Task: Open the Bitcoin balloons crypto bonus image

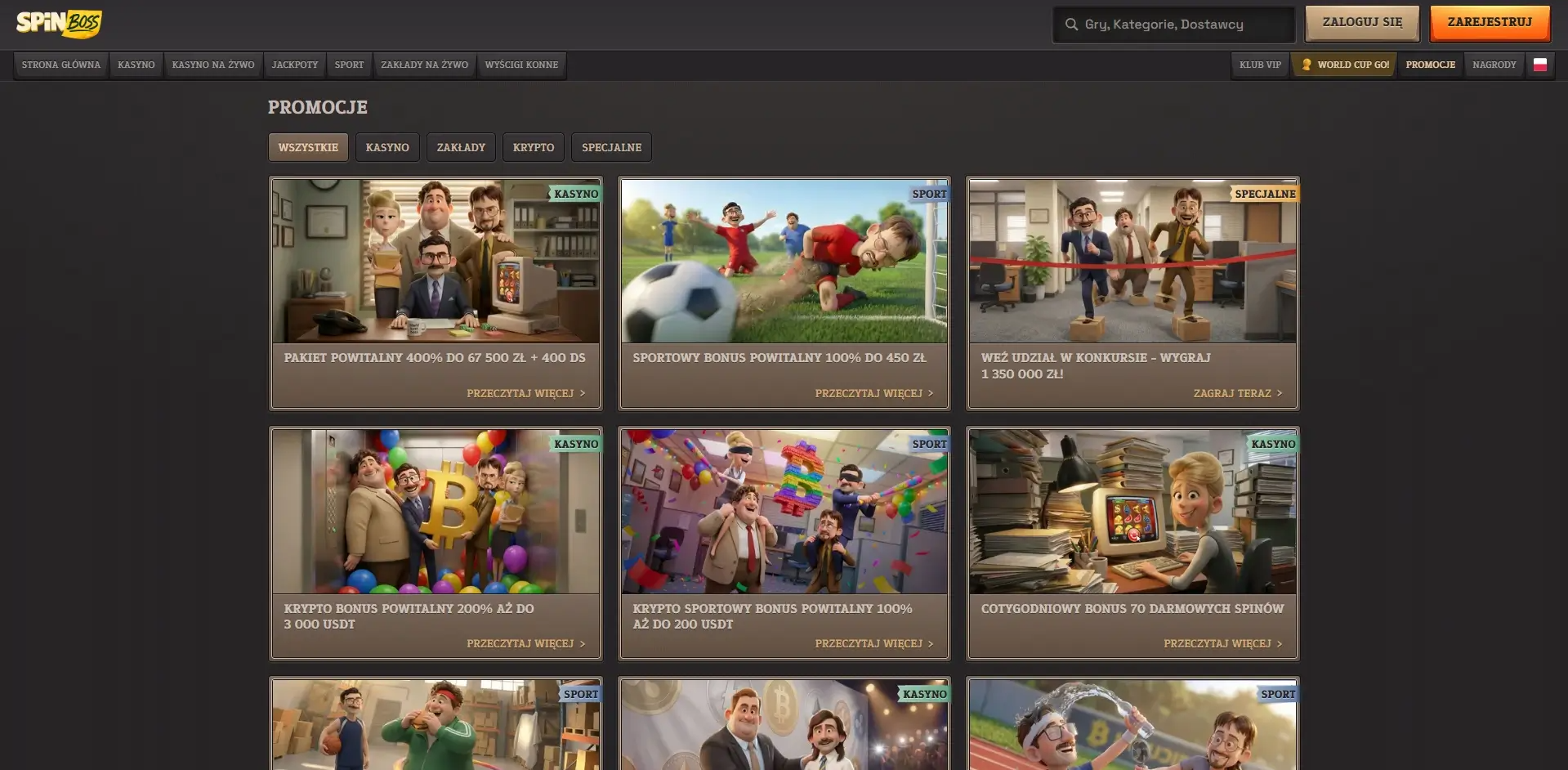Action: [436, 512]
